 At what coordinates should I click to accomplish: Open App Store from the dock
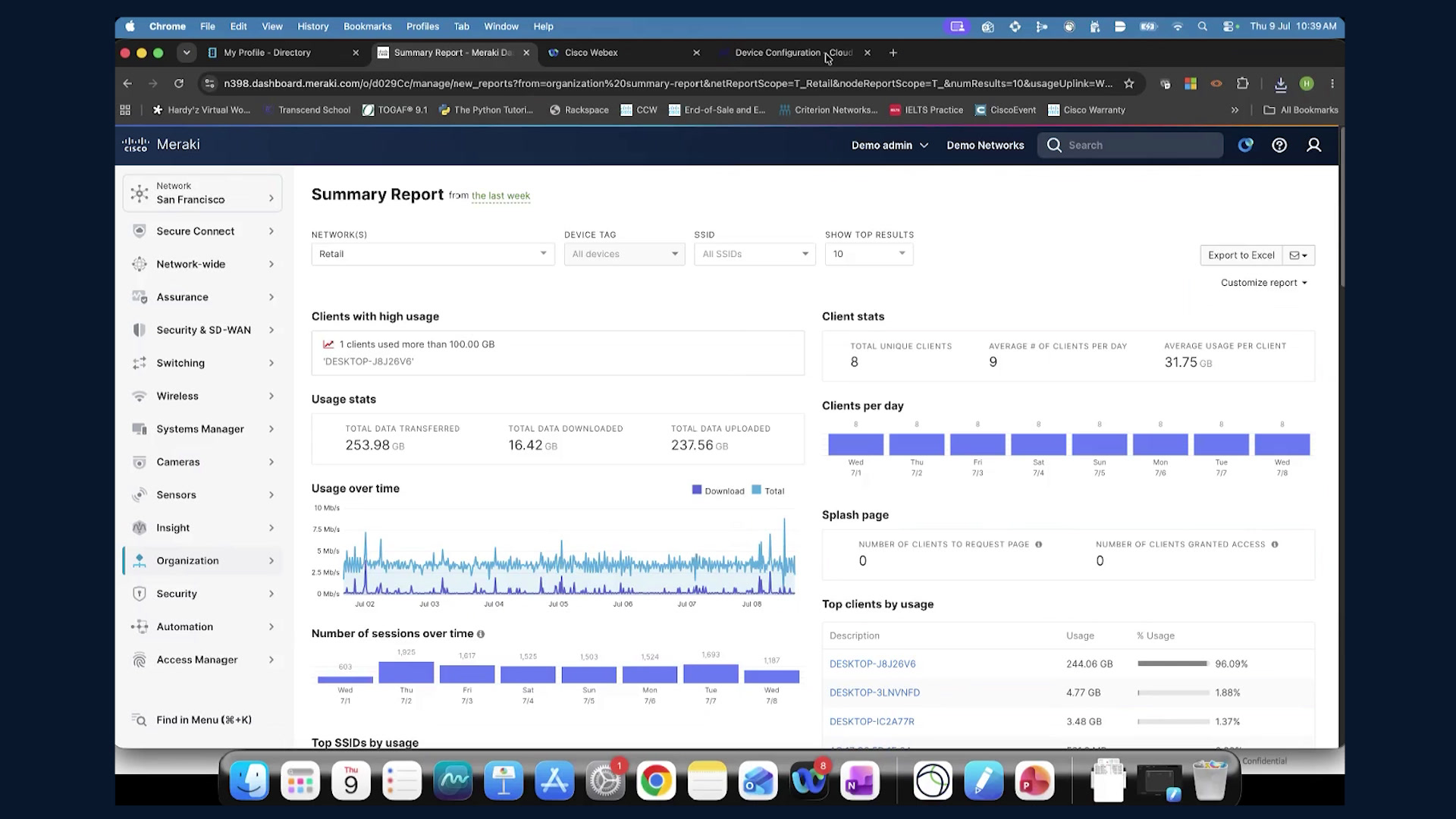point(554,780)
